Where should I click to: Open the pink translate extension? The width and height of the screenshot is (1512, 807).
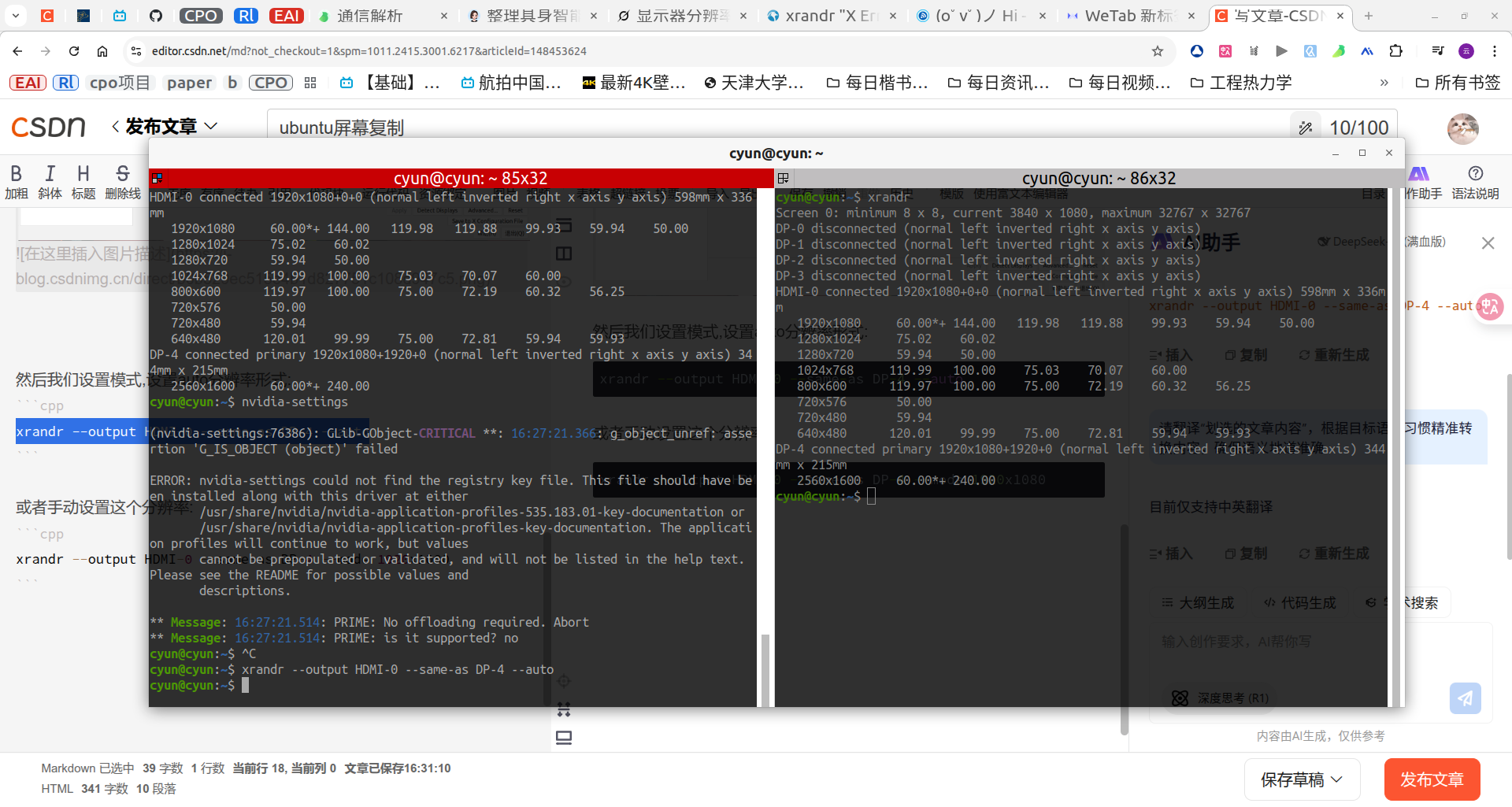(1225, 51)
